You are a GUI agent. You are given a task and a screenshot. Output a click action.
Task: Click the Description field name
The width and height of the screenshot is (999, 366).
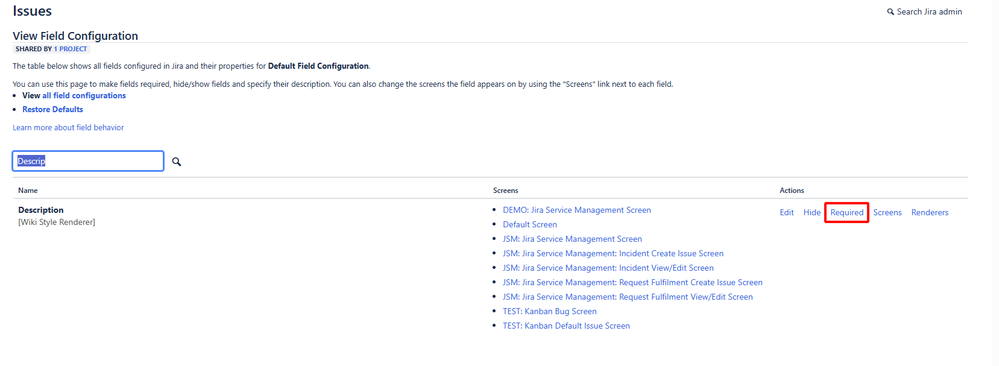pyautogui.click(x=41, y=210)
